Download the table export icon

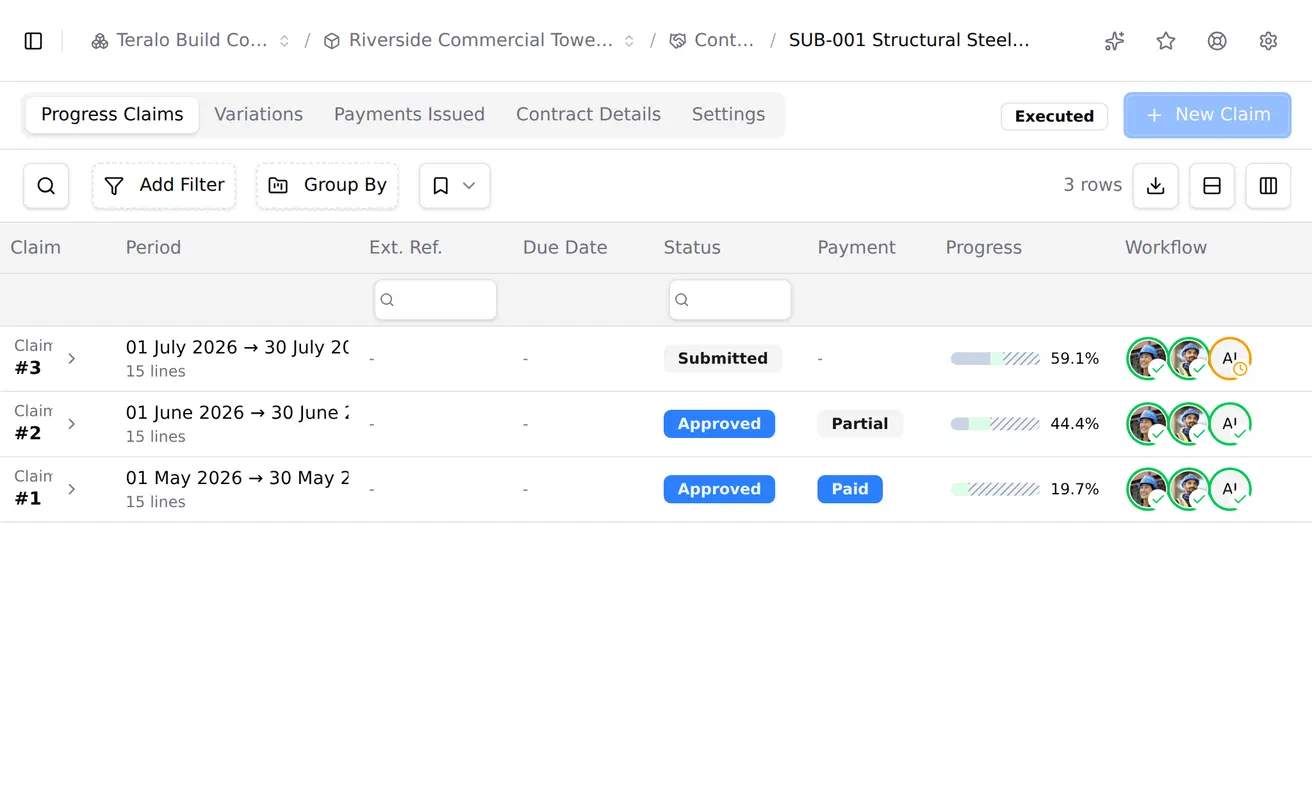[x=1155, y=186]
